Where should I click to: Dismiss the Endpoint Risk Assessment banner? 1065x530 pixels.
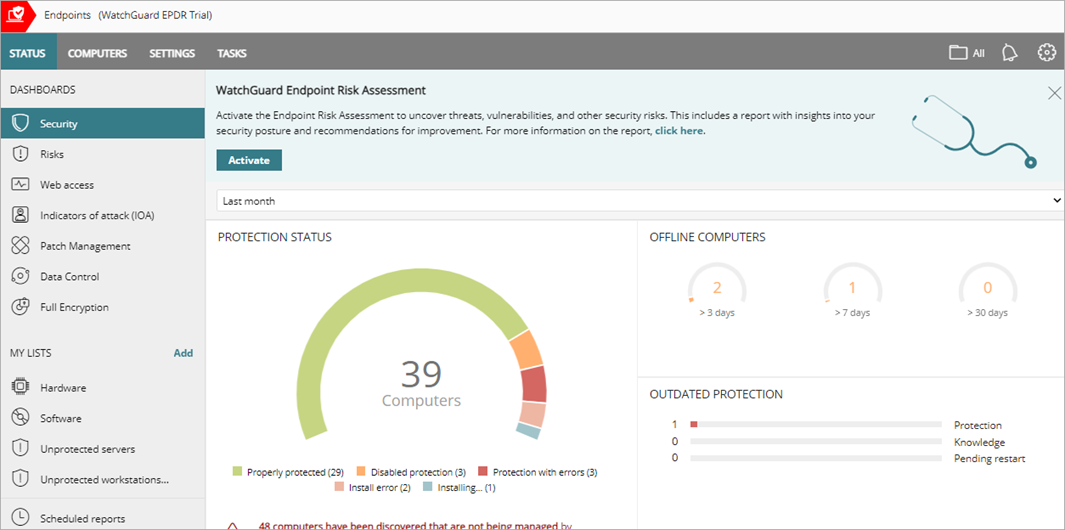pyautogui.click(x=1054, y=93)
